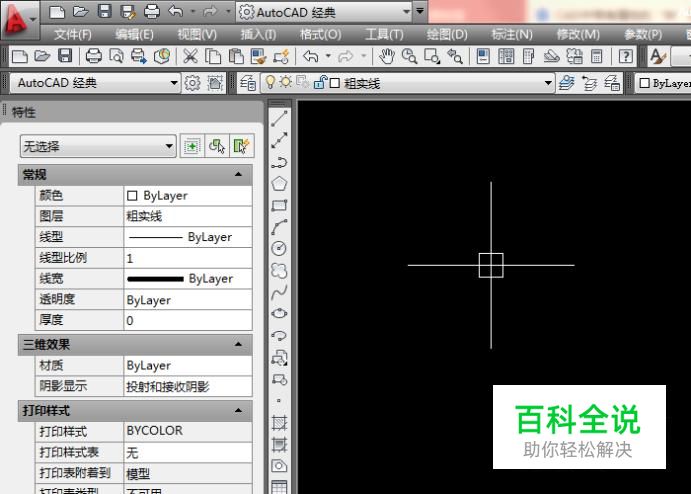Click the 颜色 ByLayer color value
The width and height of the screenshot is (691, 494).
click(187, 196)
